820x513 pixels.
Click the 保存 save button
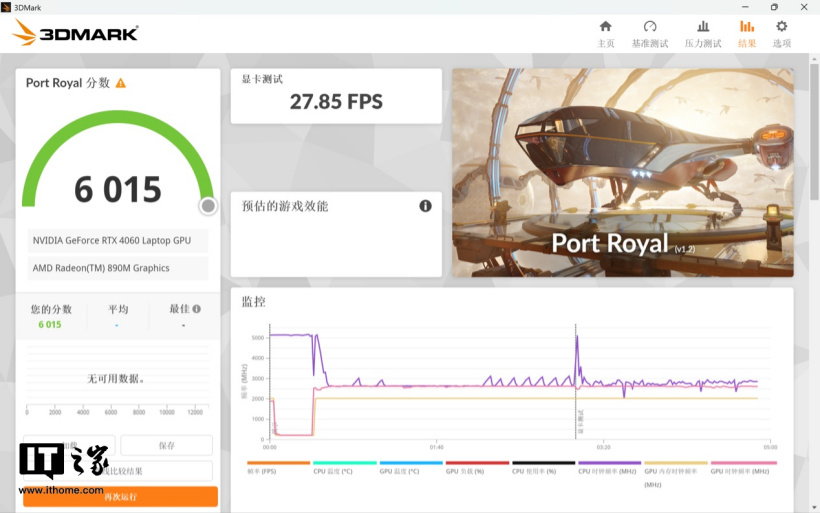coord(166,446)
